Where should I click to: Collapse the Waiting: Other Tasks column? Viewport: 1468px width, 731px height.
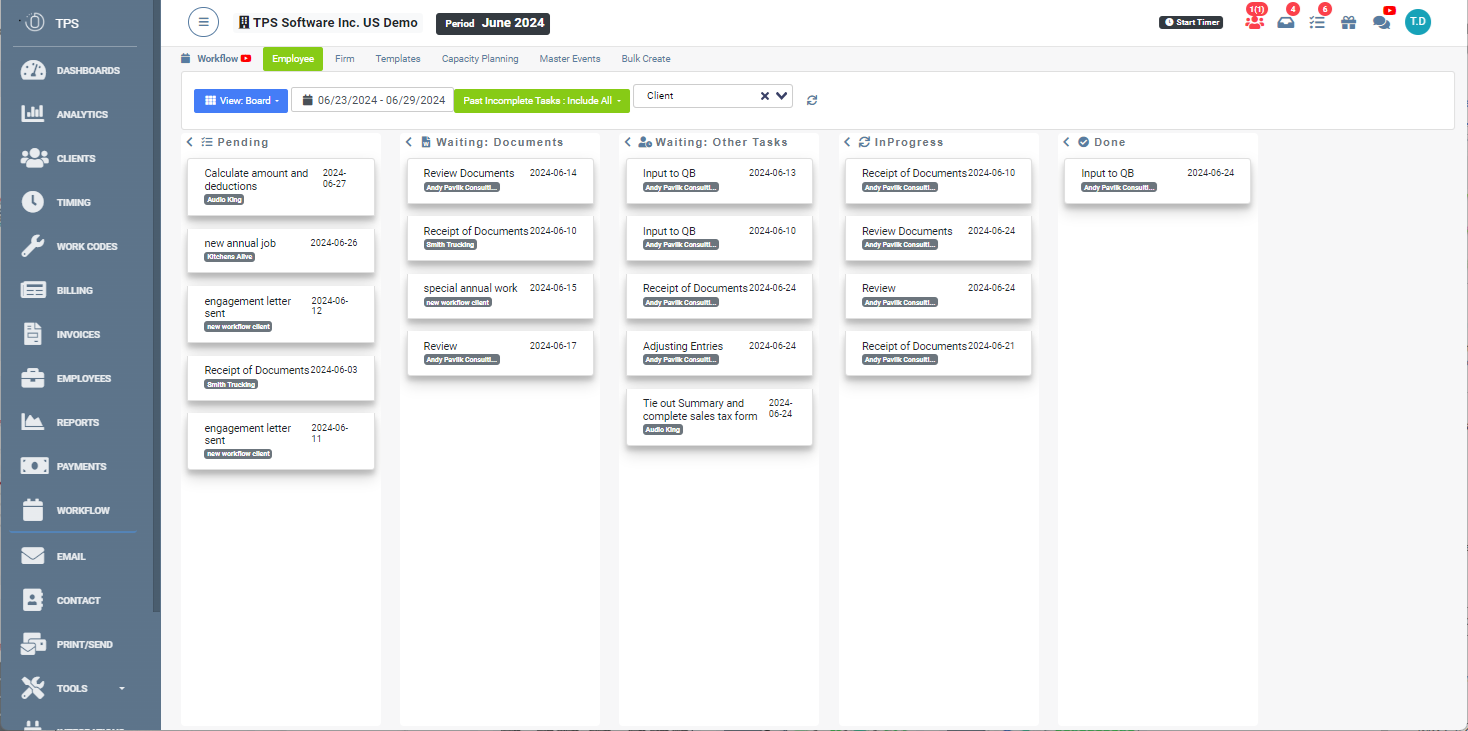click(628, 142)
